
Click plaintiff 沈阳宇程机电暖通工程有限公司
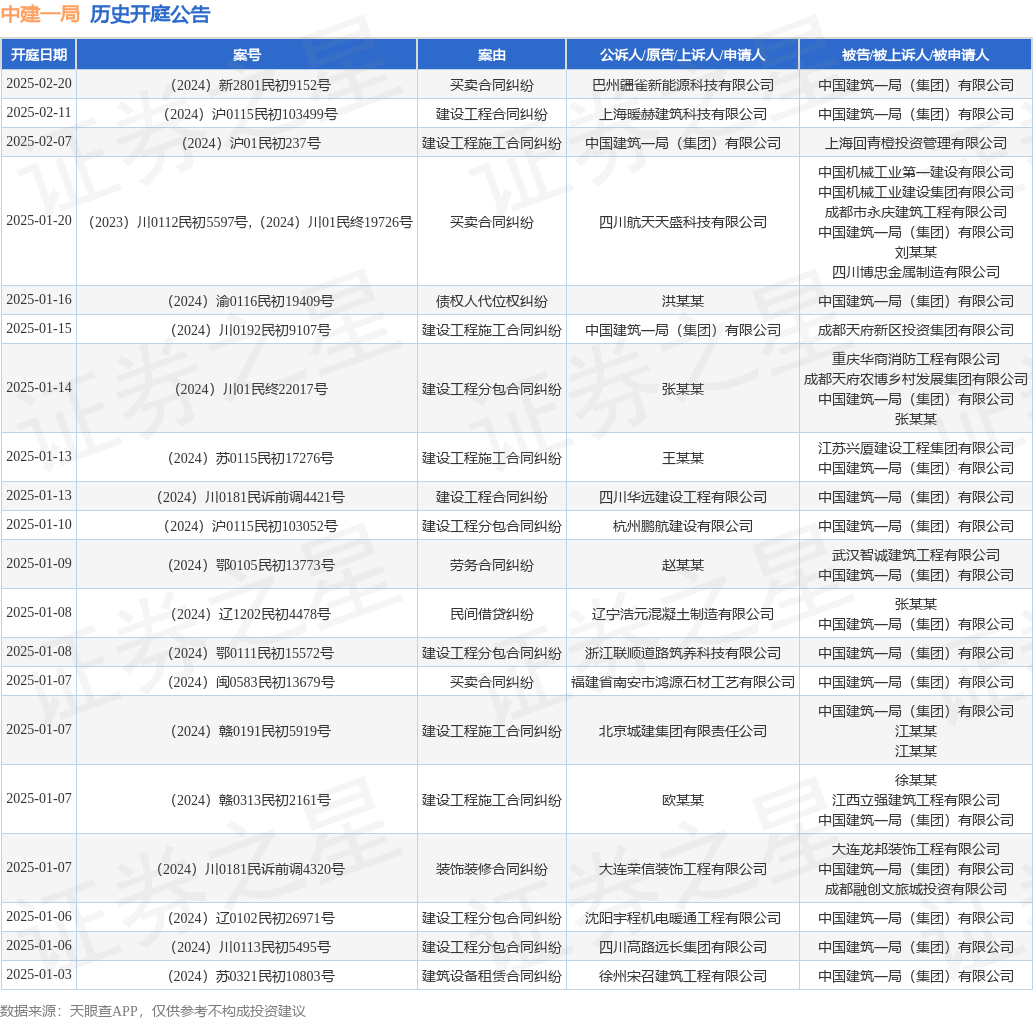(683, 917)
